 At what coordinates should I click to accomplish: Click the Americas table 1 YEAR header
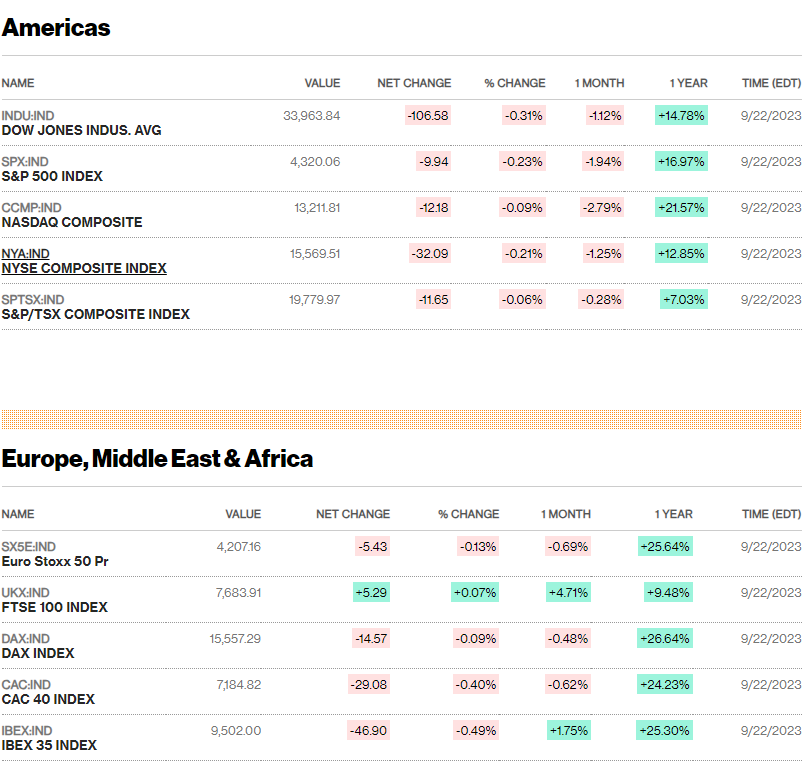688,83
